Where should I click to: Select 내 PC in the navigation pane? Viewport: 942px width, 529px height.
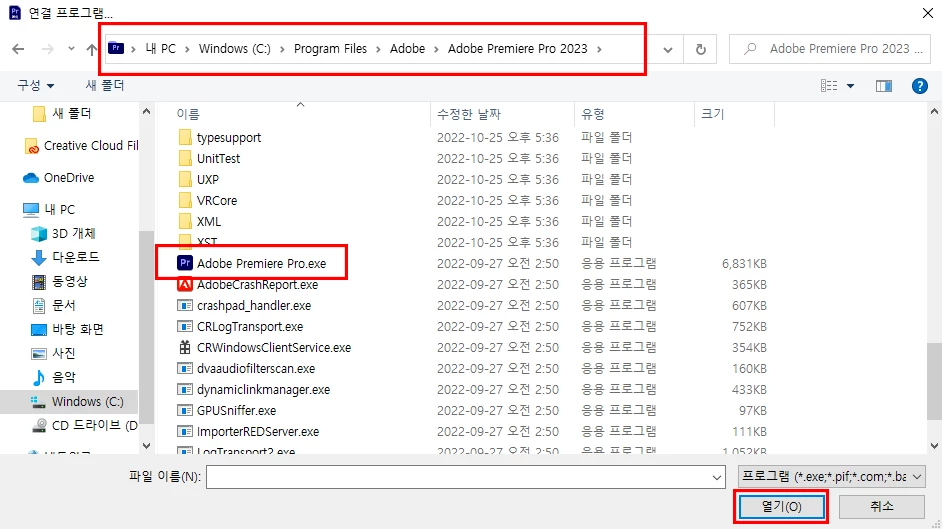click(x=49, y=210)
